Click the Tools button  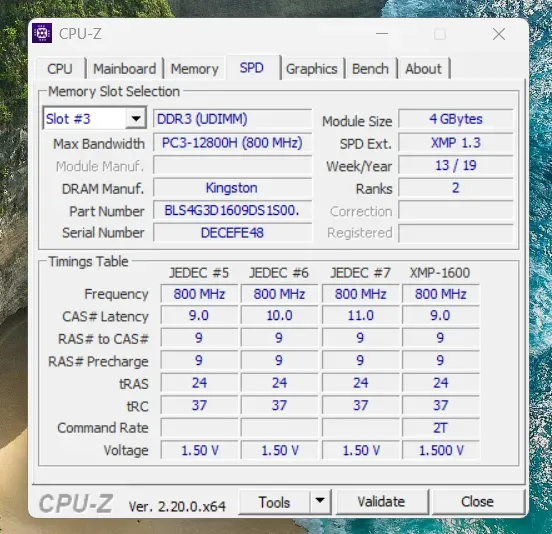click(x=274, y=502)
